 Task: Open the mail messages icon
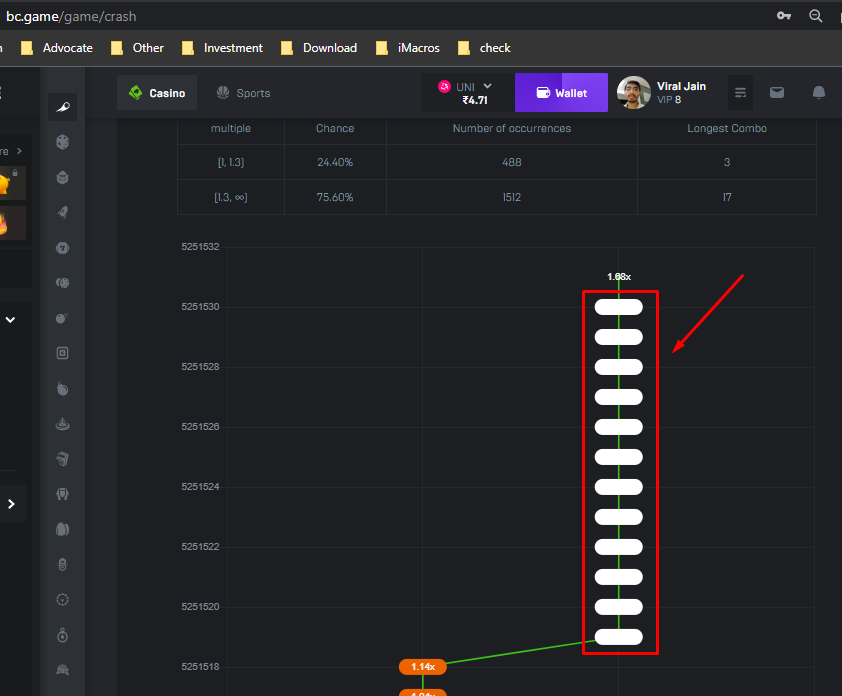click(777, 93)
